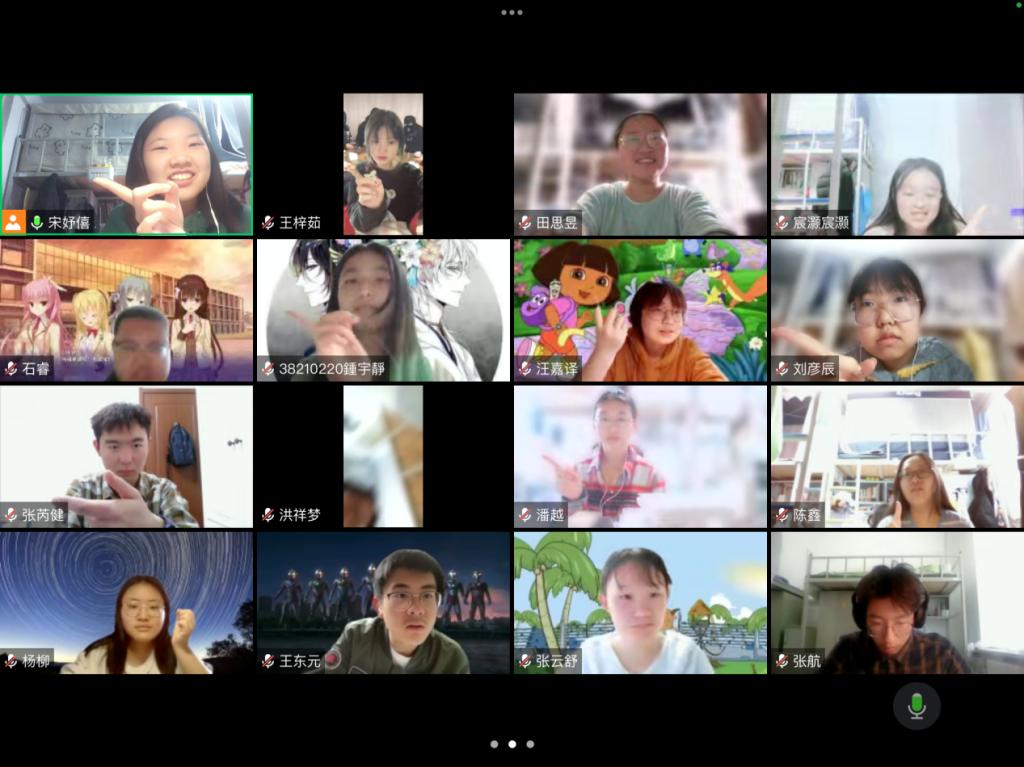Click the muted mic icon beside 张航

[782, 661]
